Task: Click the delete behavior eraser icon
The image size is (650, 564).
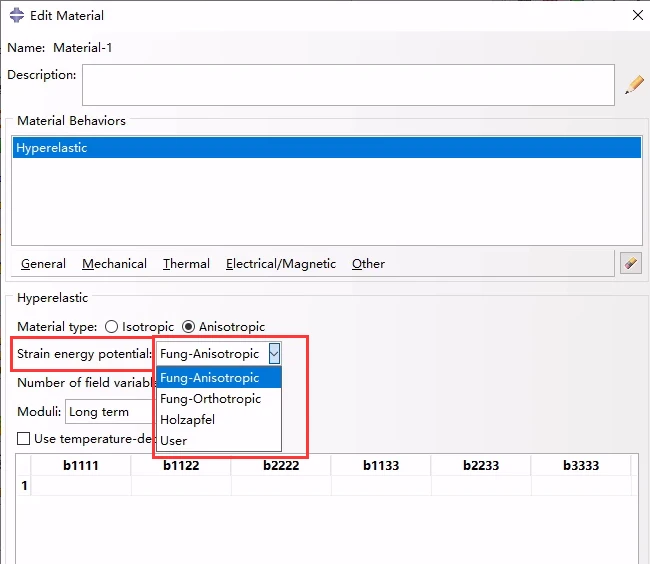Action: pyautogui.click(x=629, y=263)
